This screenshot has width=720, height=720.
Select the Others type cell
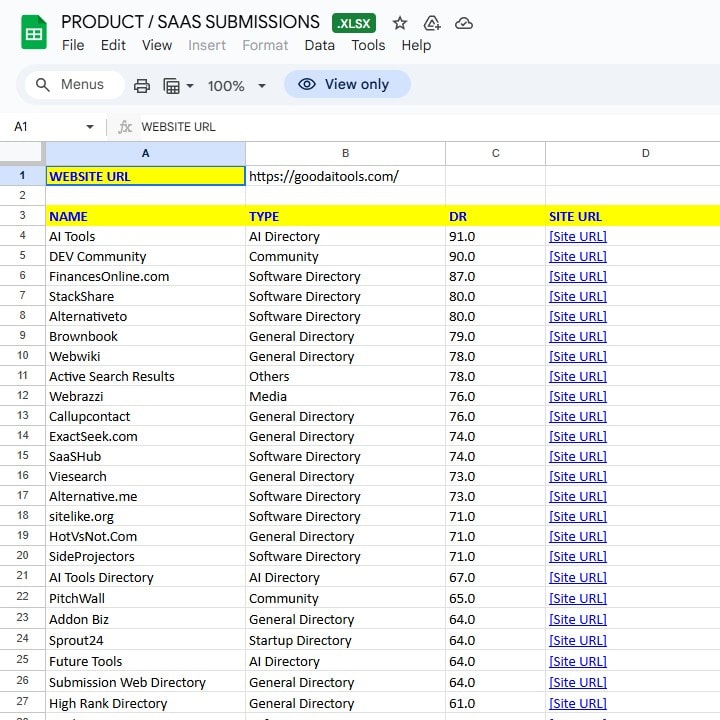click(345, 377)
